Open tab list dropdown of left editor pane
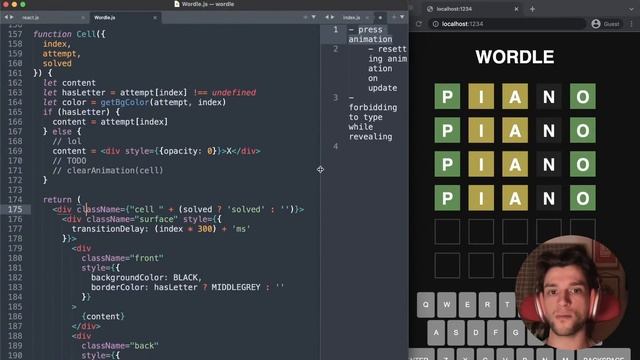 pyautogui.click(x=313, y=17)
